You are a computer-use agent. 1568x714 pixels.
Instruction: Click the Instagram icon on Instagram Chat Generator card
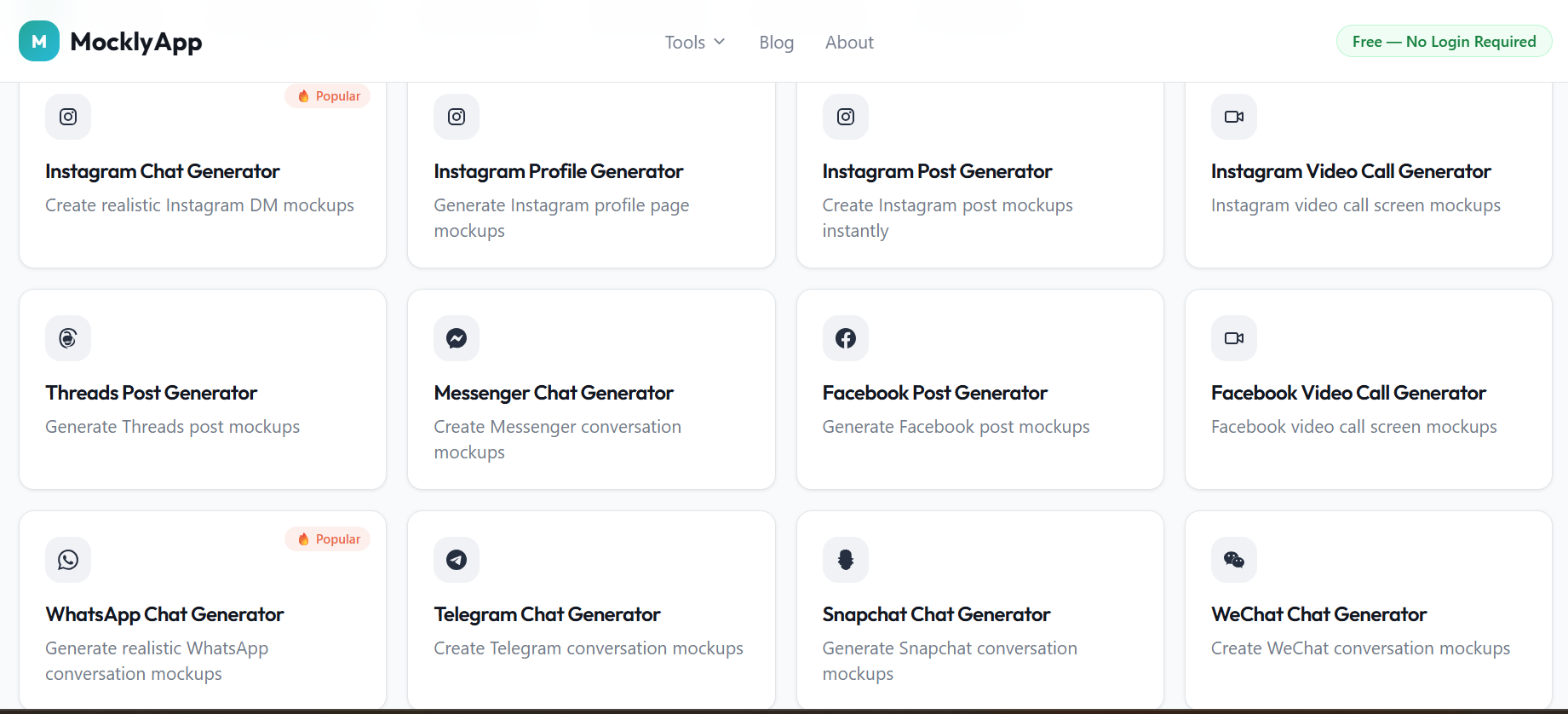pyautogui.click(x=67, y=117)
